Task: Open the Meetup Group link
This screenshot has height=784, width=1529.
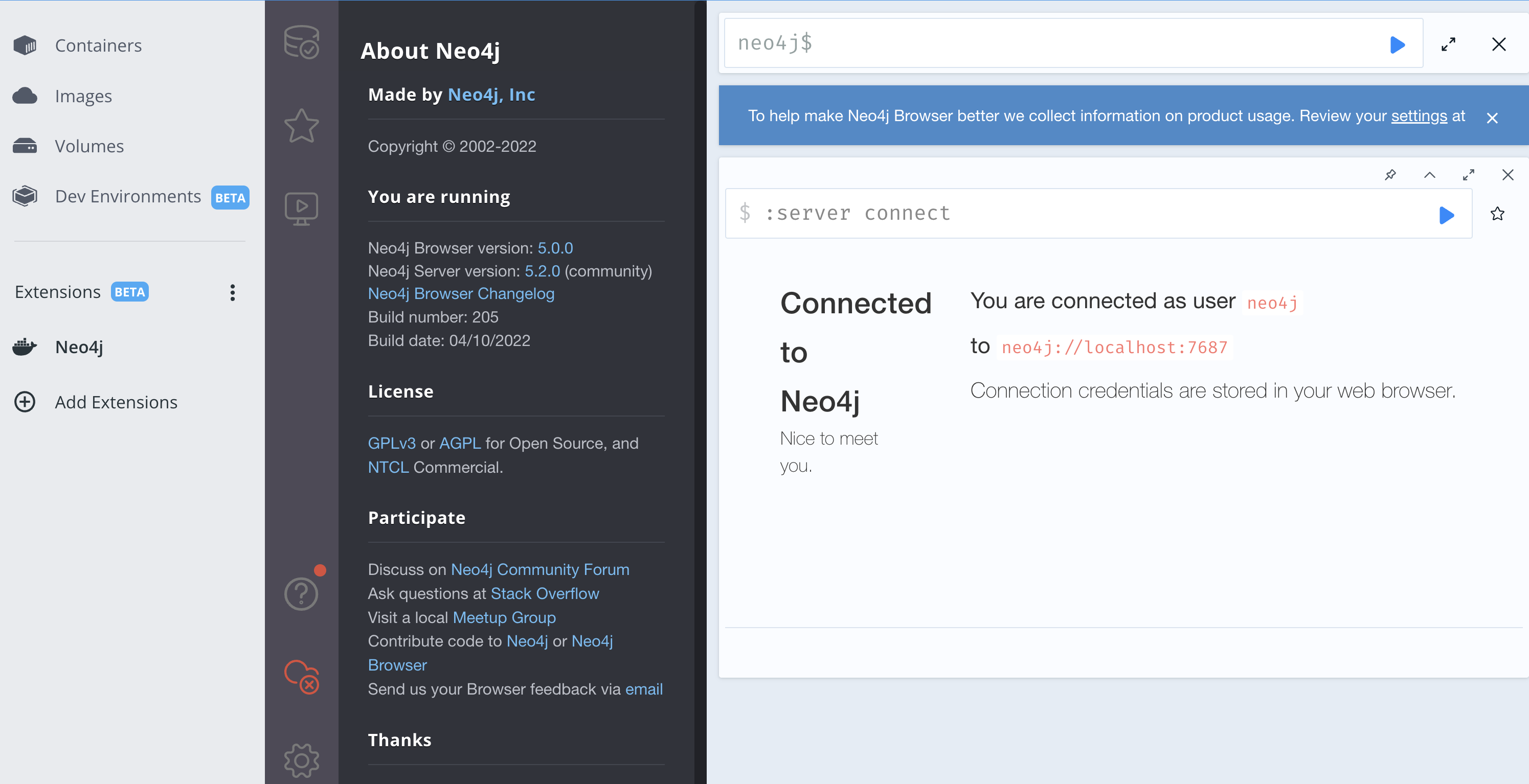Action: pos(504,618)
